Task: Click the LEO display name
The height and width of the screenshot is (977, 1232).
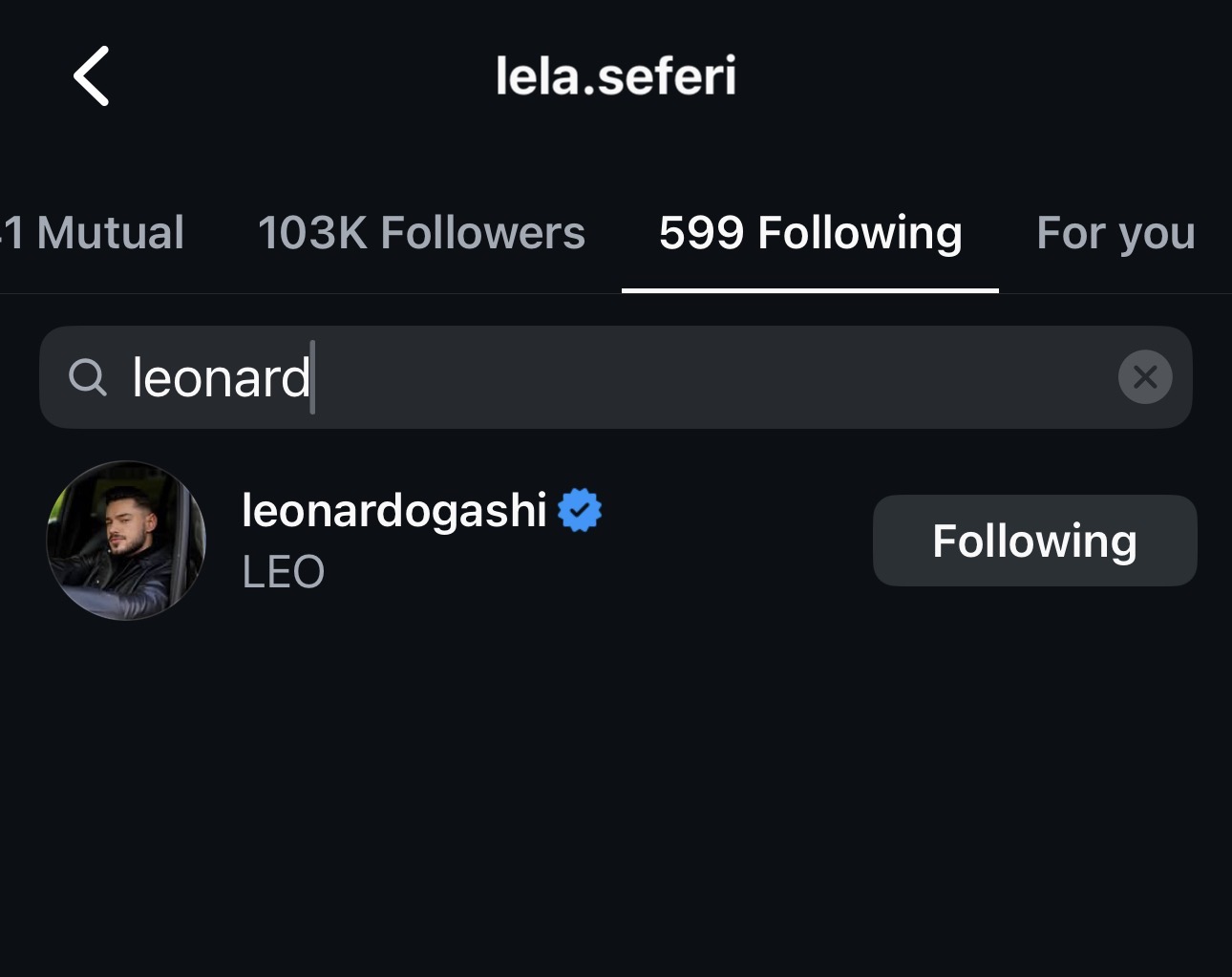Action: (284, 572)
